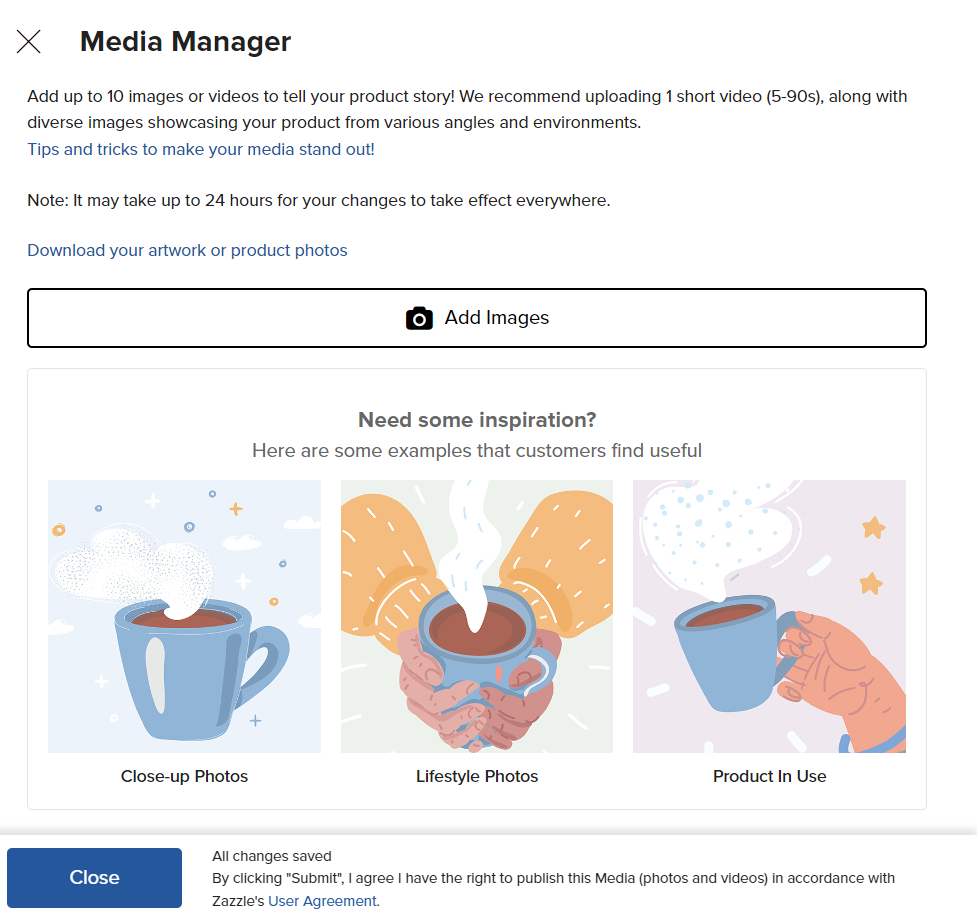Select the Lifestyle Photos hands-holding-mug illustration
Image resolution: width=977 pixels, height=921 pixels.
(x=477, y=616)
